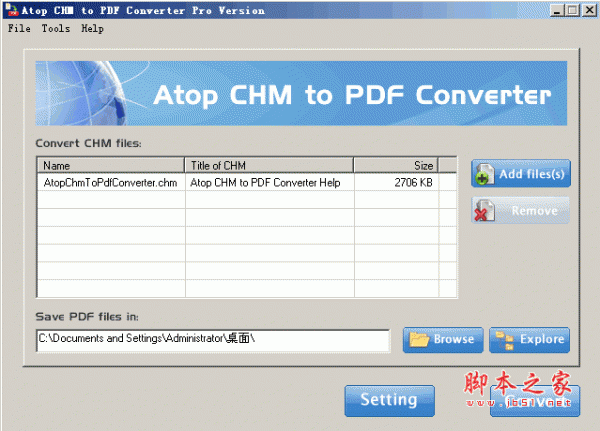The image size is (600, 431).
Task: Click the folder tree icon on Explore
Action: point(505,340)
